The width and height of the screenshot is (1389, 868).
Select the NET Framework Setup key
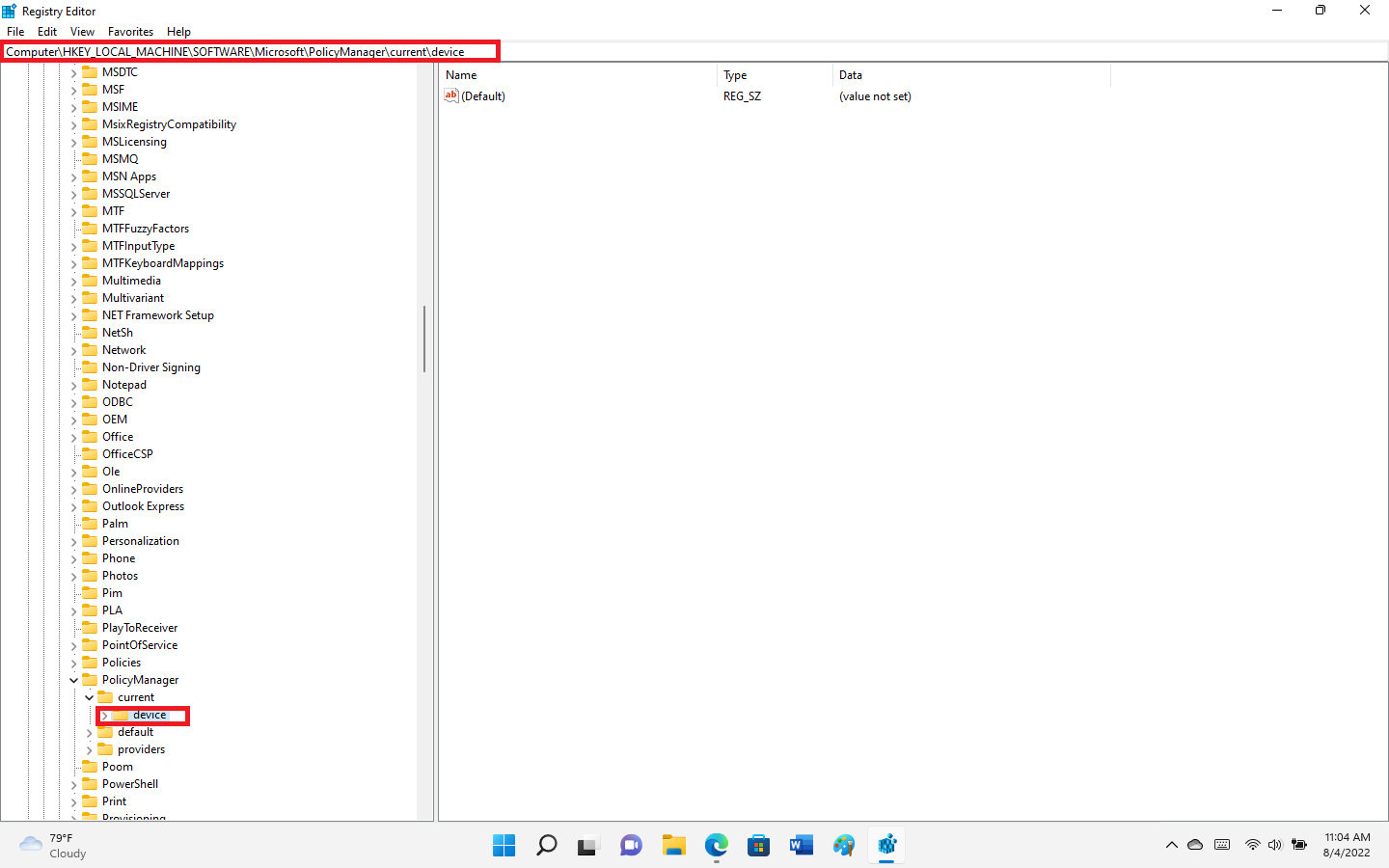(x=158, y=315)
